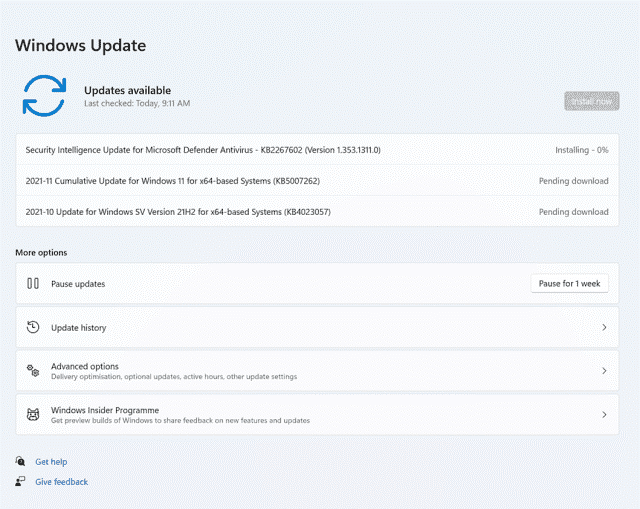This screenshot has height=509, width=640.
Task: Select Security Intelligence Update KB2267602 row
Action: pyautogui.click(x=317, y=150)
